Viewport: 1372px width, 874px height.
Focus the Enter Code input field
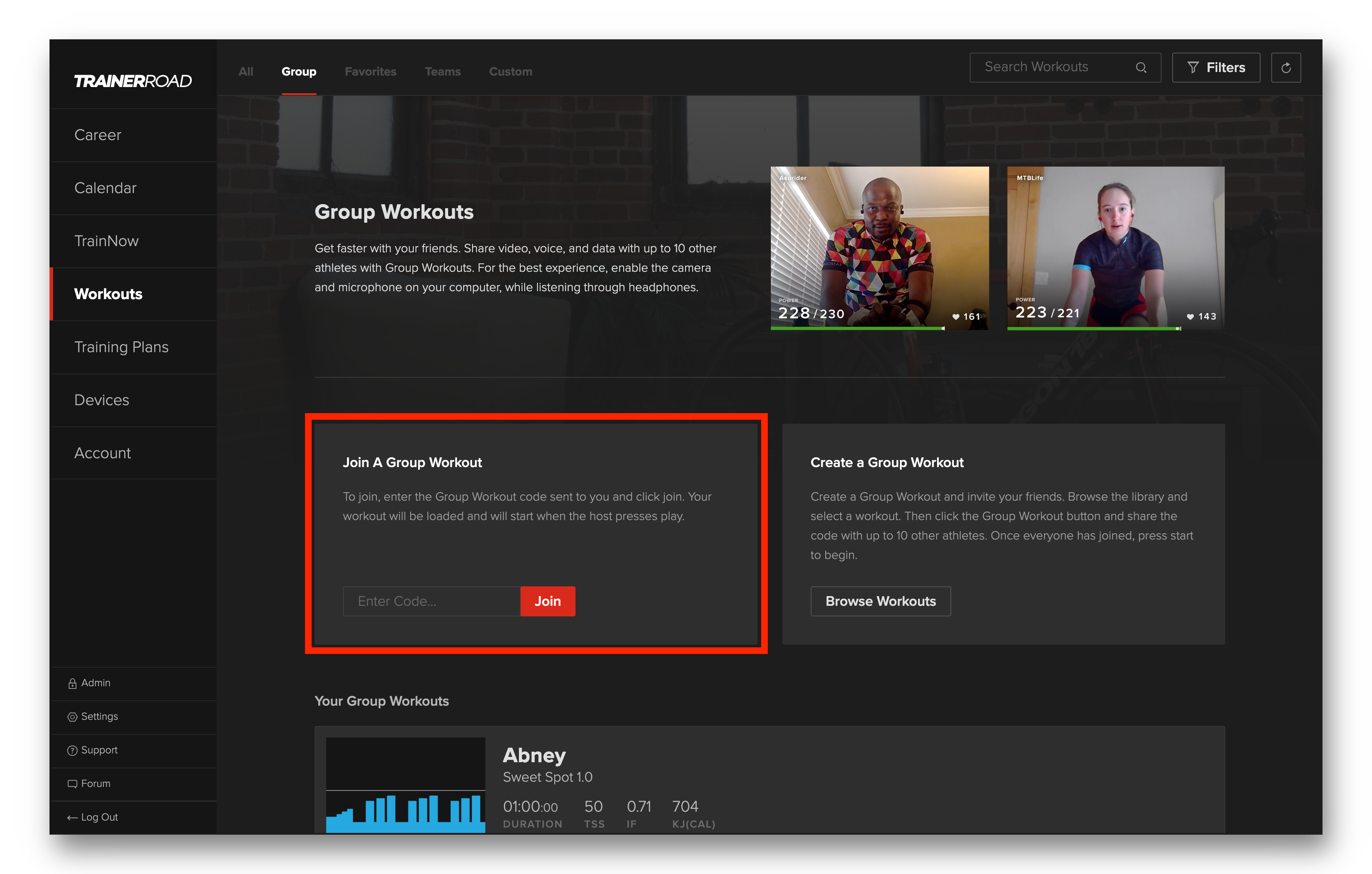tap(431, 602)
